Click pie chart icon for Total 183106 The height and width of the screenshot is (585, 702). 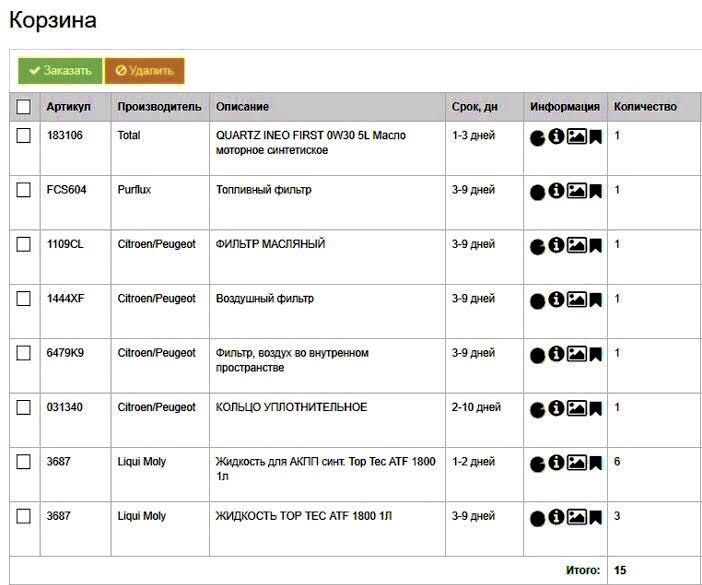pos(537,138)
